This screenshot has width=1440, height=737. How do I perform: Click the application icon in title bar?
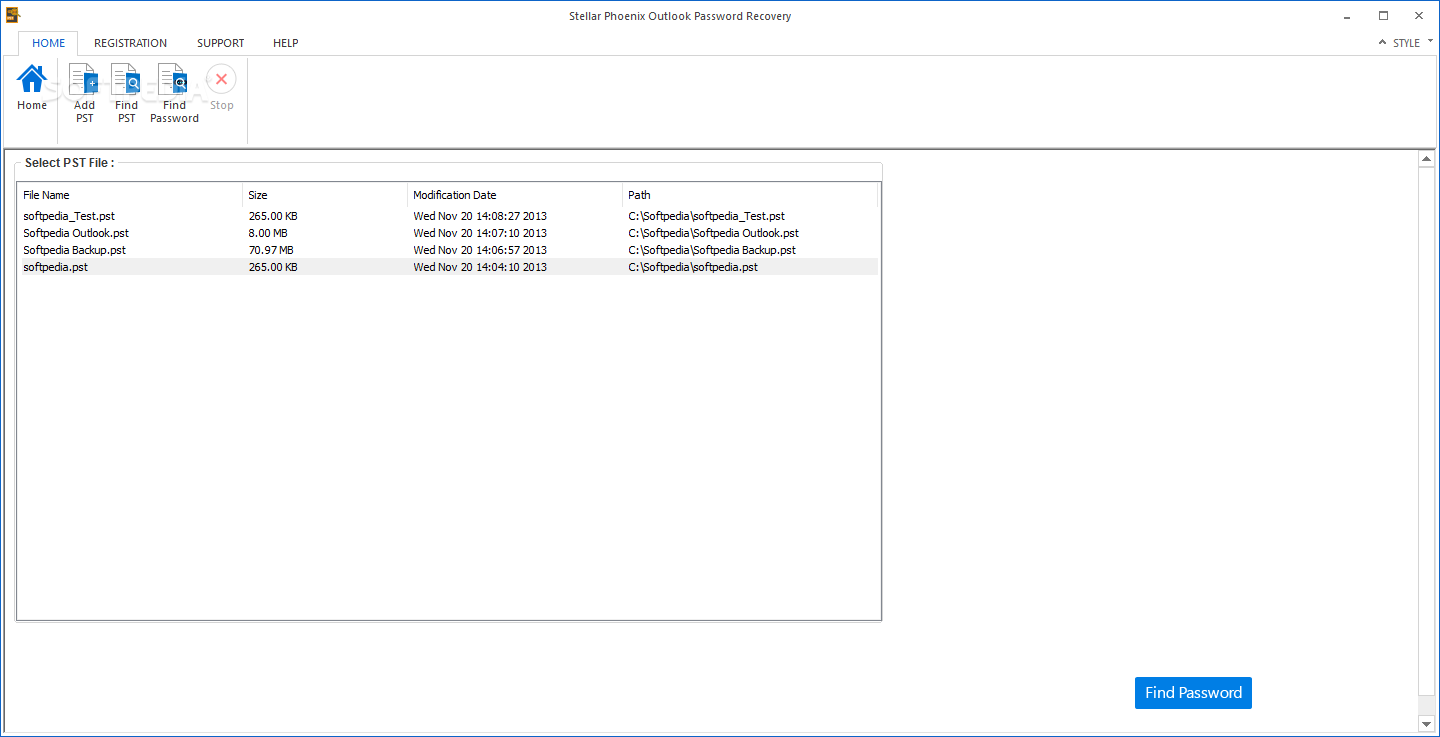coord(12,15)
